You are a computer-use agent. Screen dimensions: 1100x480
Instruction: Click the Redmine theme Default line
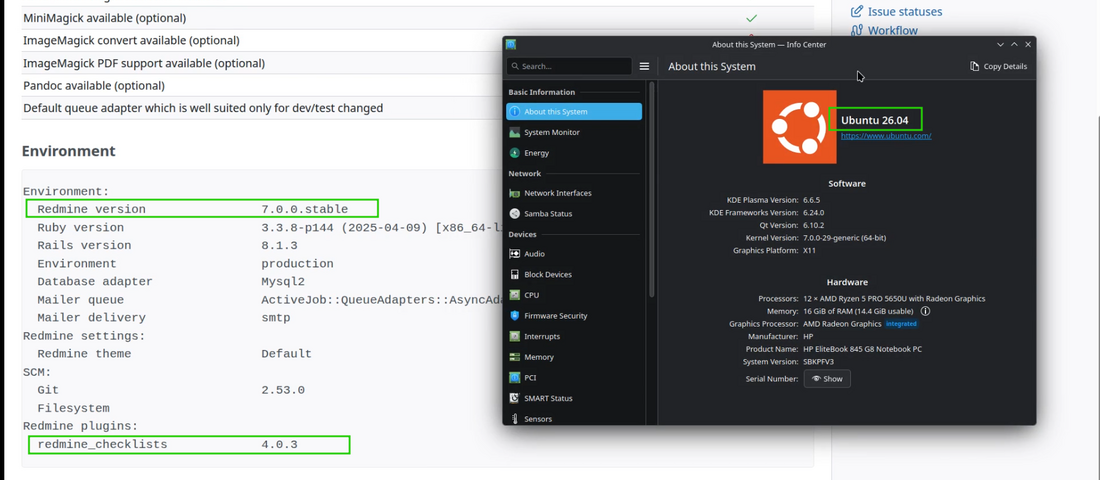(174, 354)
